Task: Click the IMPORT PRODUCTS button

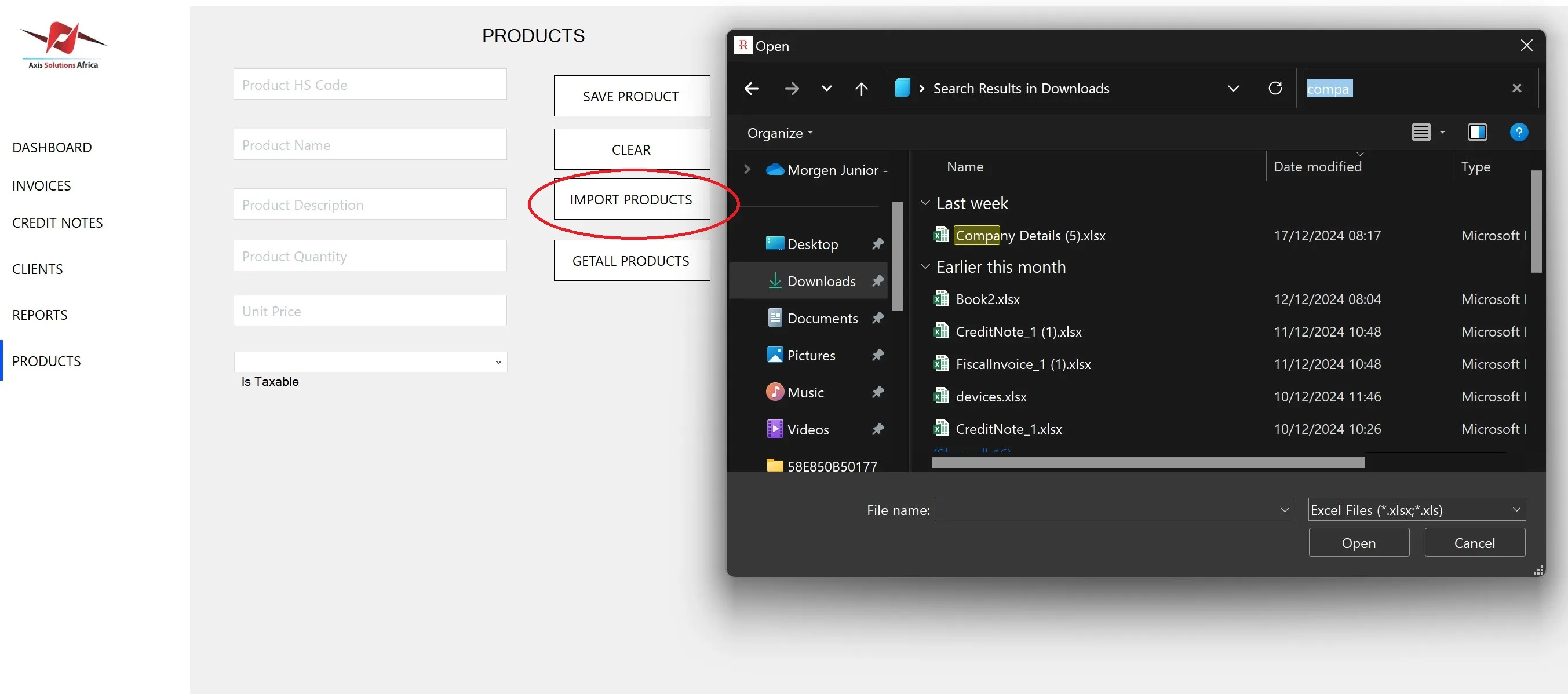Action: (x=631, y=199)
